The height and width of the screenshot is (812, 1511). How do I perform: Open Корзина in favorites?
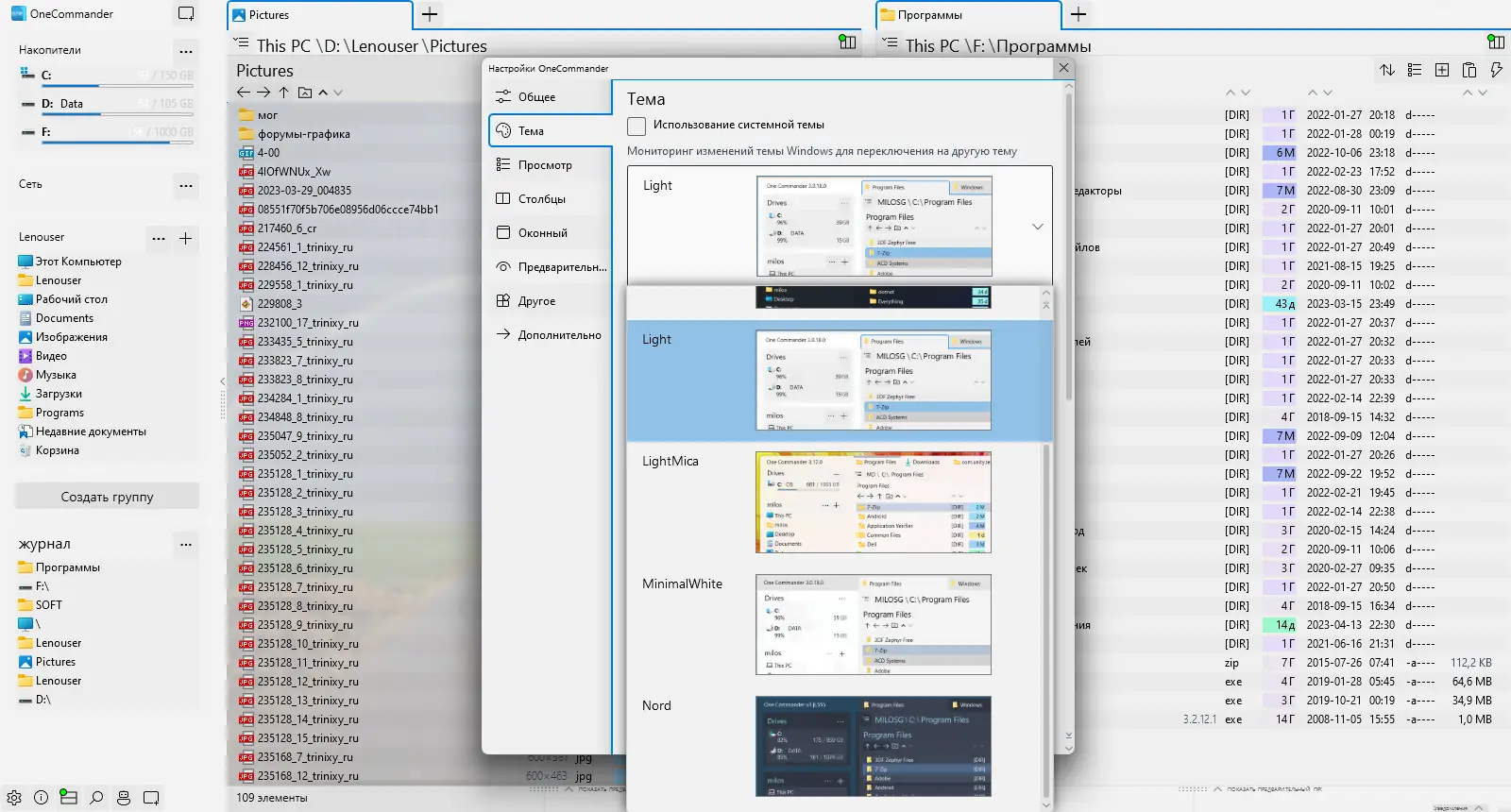(58, 450)
